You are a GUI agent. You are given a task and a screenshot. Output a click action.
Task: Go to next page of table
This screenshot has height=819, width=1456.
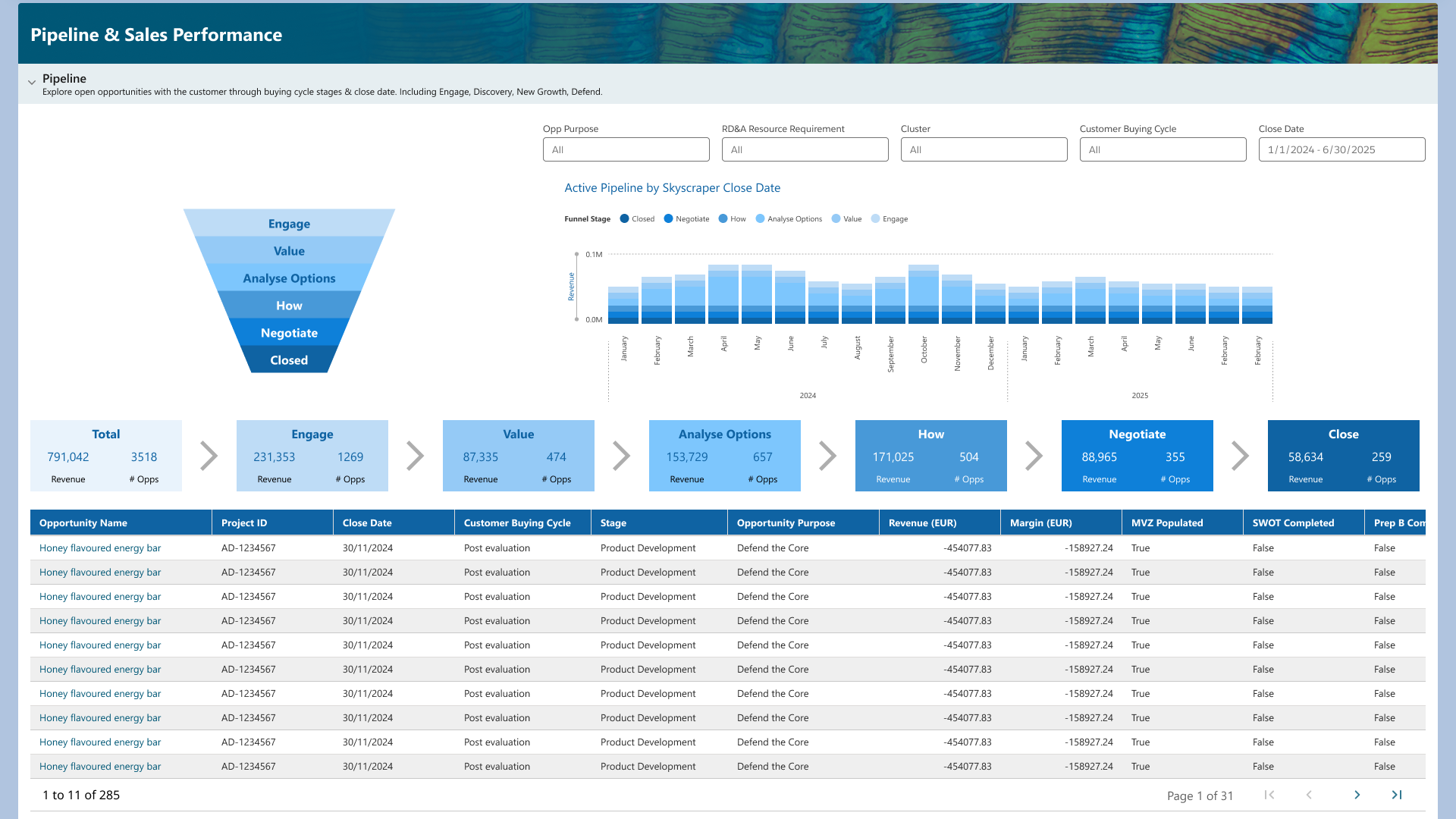click(1357, 795)
